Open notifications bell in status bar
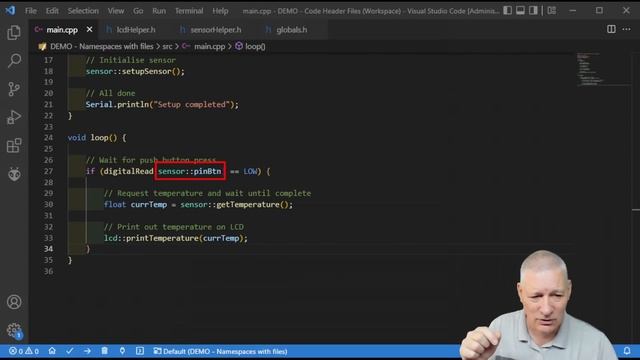 pyautogui.click(x=627, y=351)
